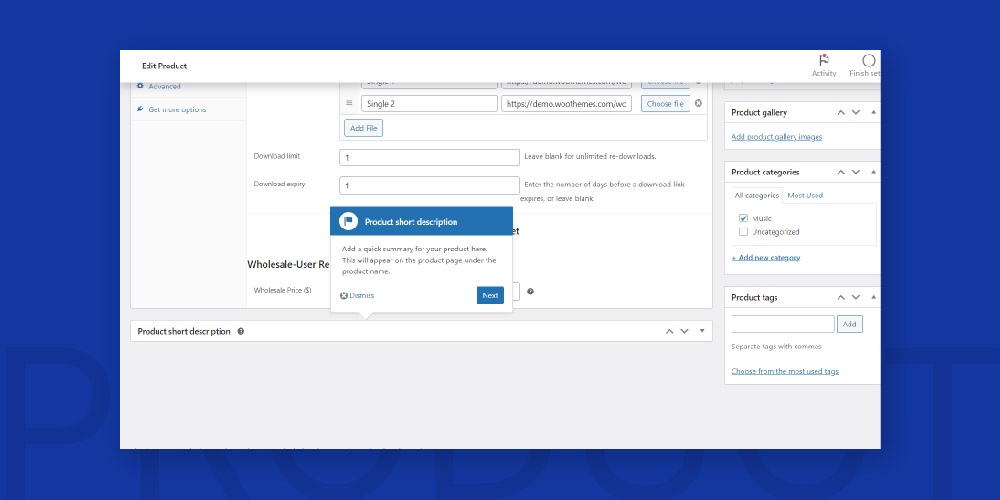This screenshot has height=500, width=1000.
Task: Move Product short description panel up
Action: tap(670, 331)
